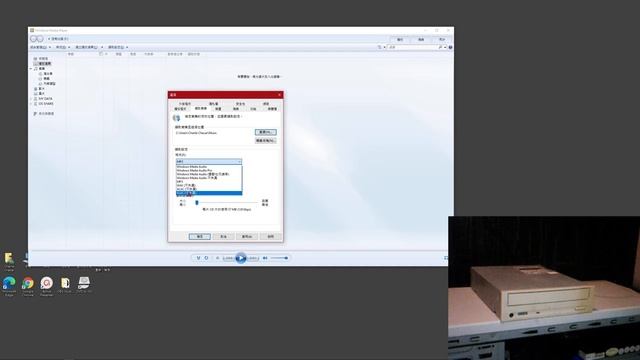Toggle repeat in the player controls
Image resolution: width=640 pixels, height=360 pixels.
click(x=207, y=258)
